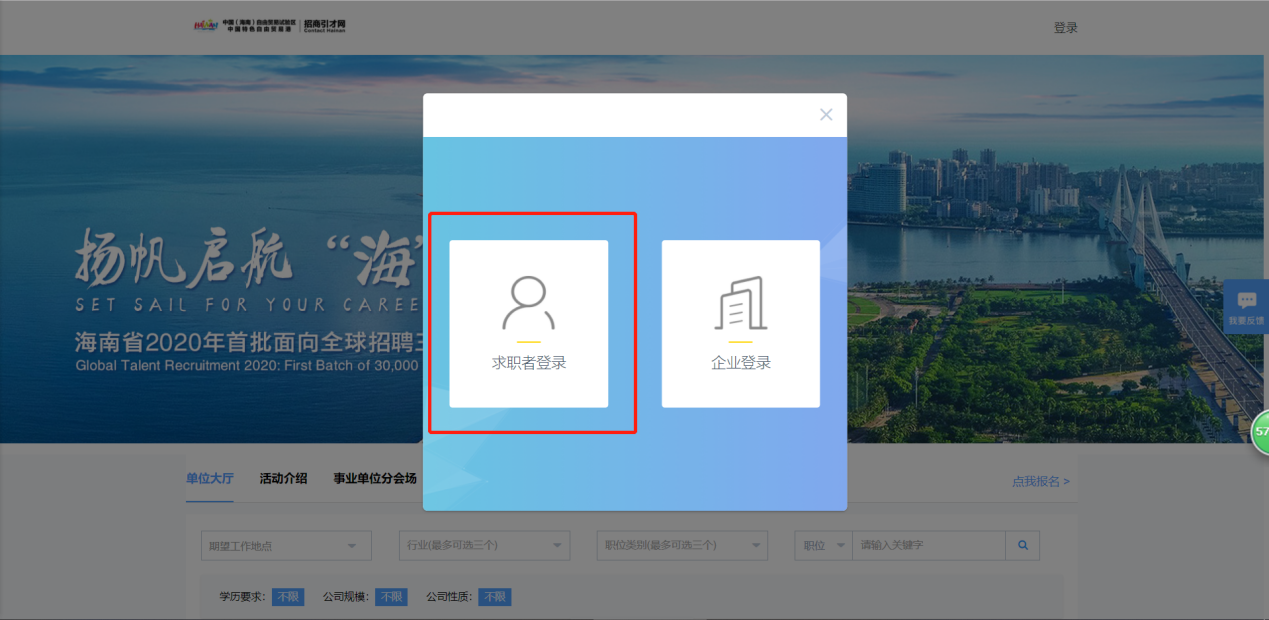Select 不限 for 学历要求

[x=288, y=597]
